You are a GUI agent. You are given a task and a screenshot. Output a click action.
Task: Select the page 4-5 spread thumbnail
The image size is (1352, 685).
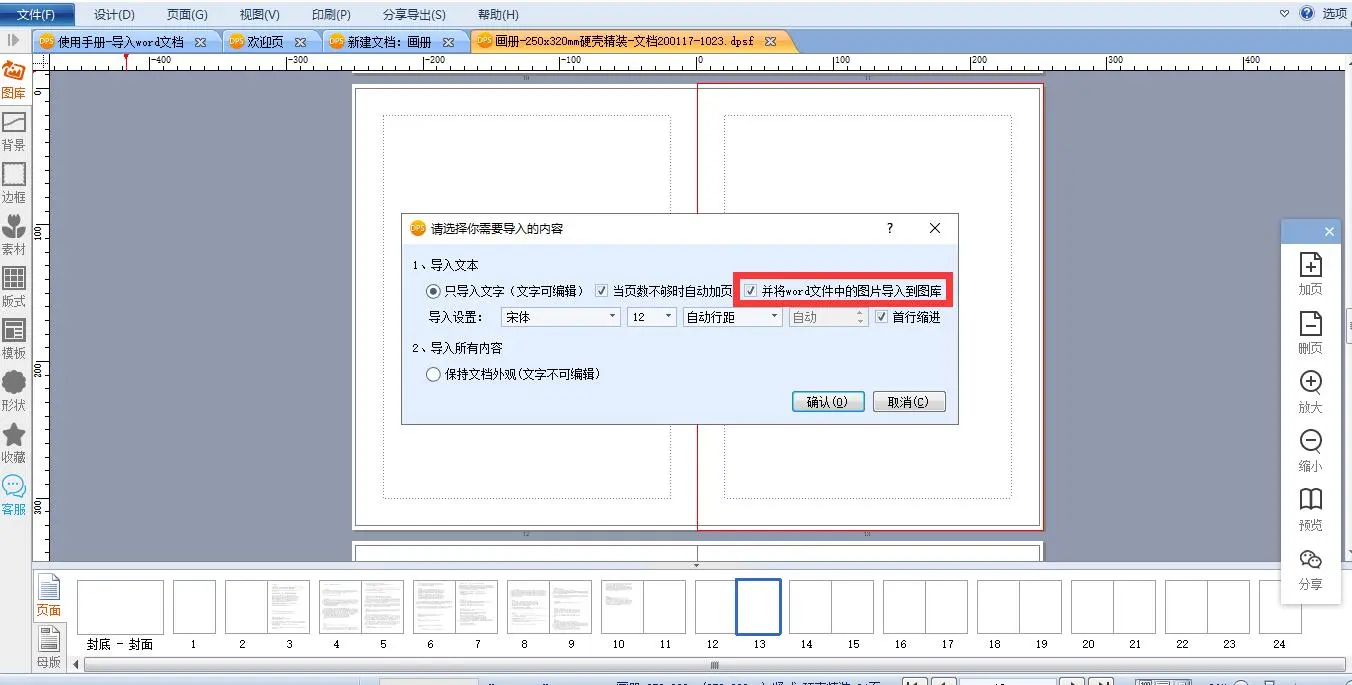[x=361, y=607]
